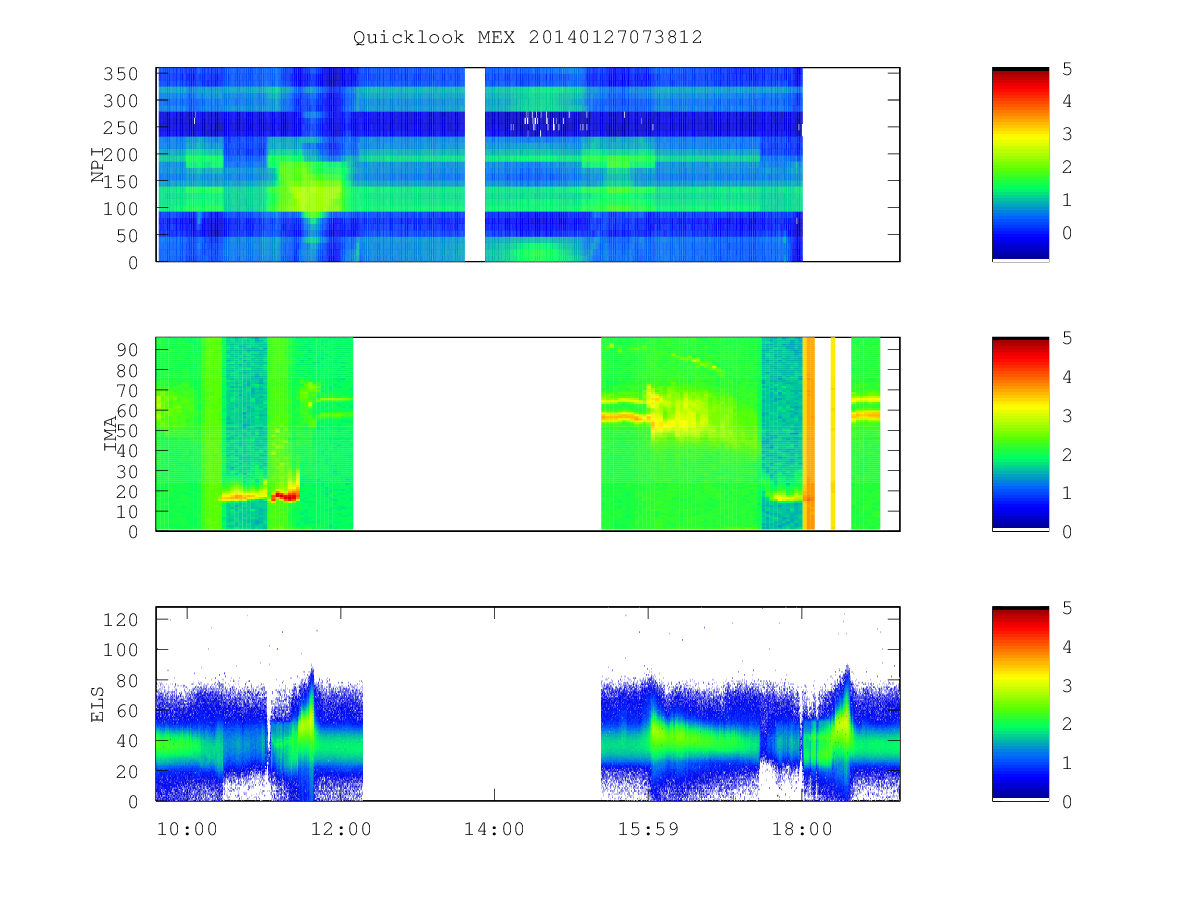The image size is (1200, 900).
Task: Click the red hotspot in the IMA plot
Action: 286,496
